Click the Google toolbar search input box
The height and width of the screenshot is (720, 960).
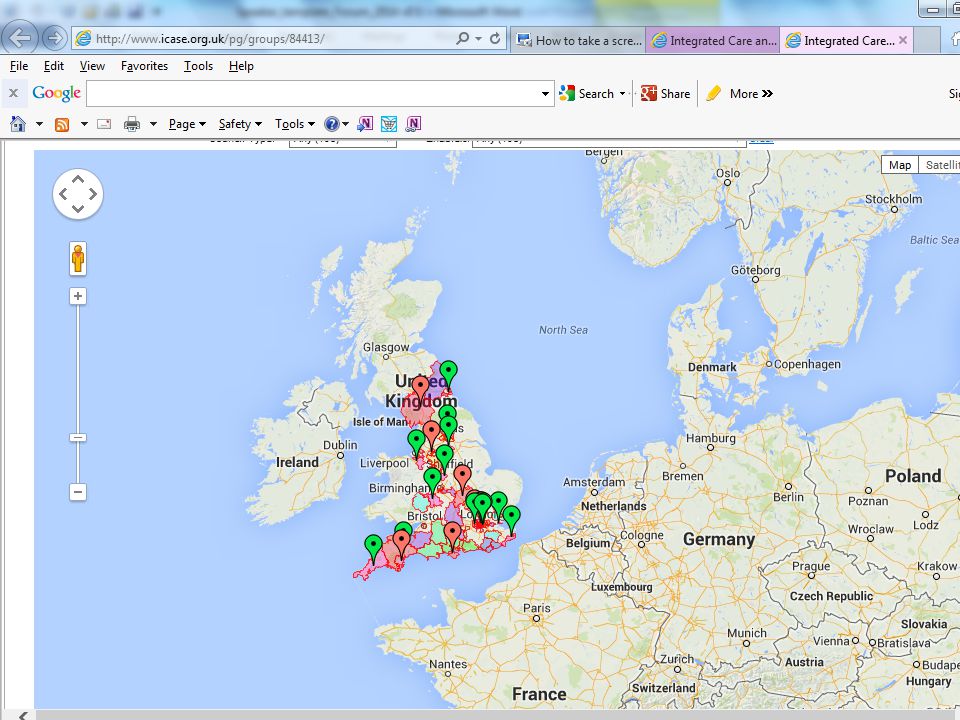click(x=320, y=94)
